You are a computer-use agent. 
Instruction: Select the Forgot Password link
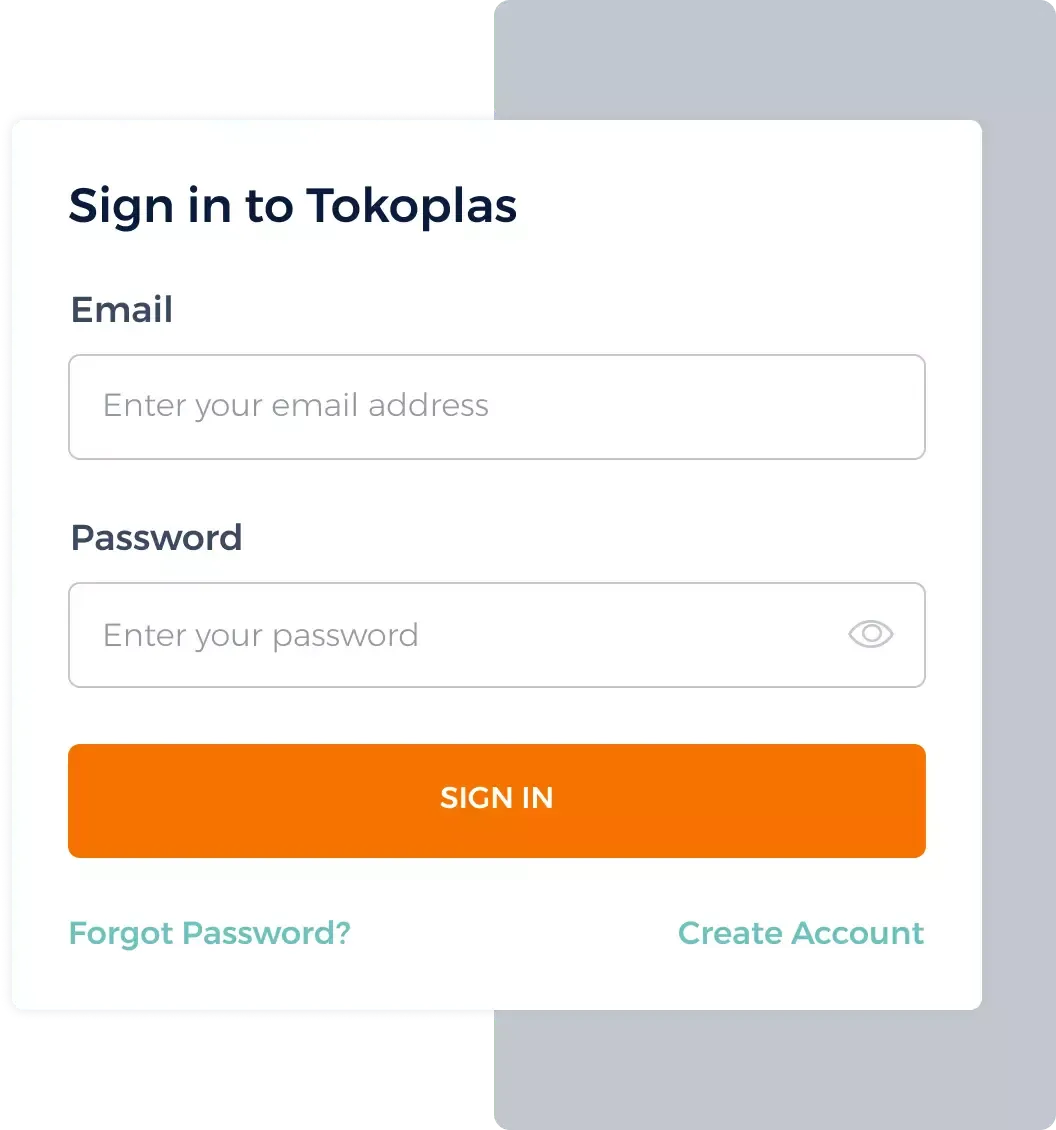tap(209, 932)
